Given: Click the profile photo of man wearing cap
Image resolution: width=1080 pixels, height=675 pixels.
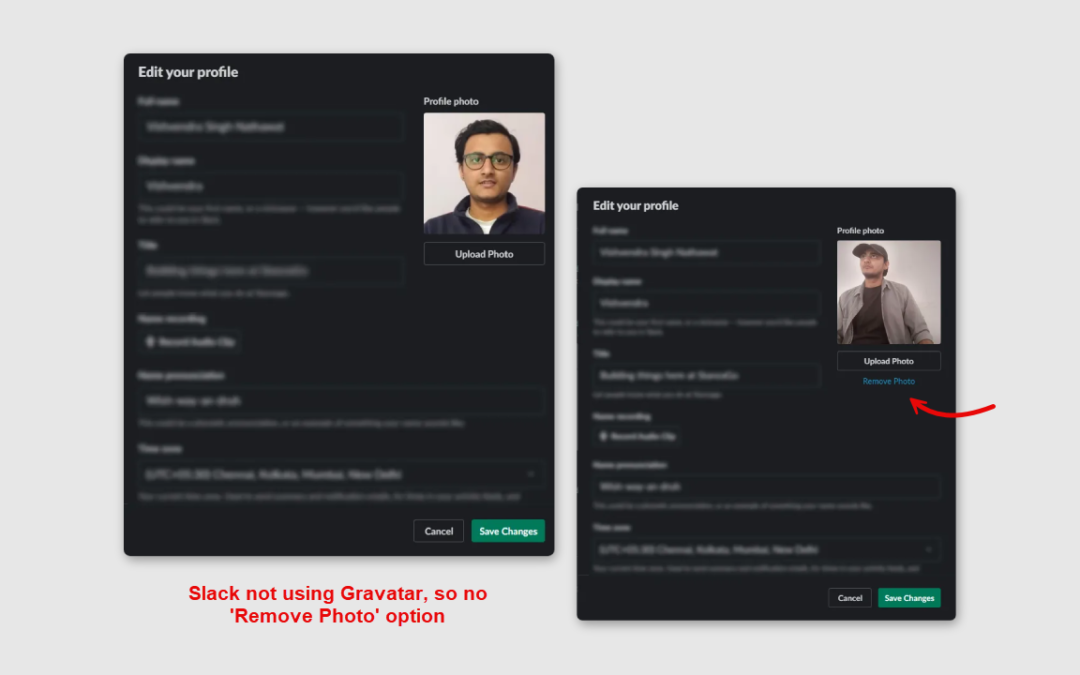Looking at the screenshot, I should (x=888, y=292).
